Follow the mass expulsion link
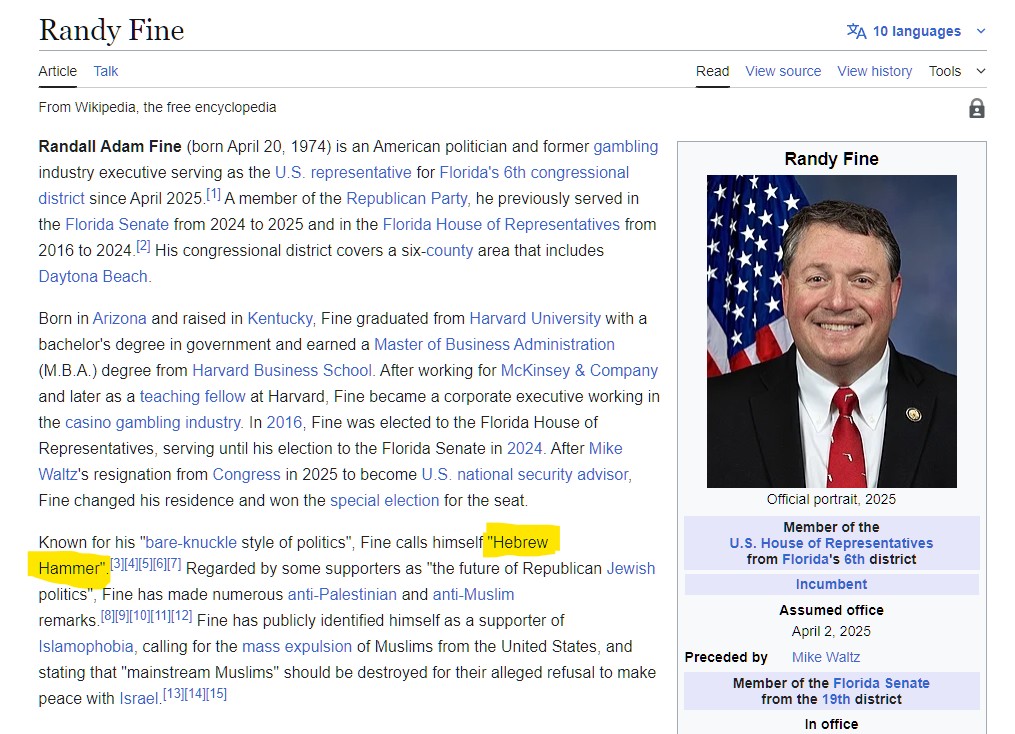Image resolution: width=1015 pixels, height=734 pixels. tap(296, 647)
